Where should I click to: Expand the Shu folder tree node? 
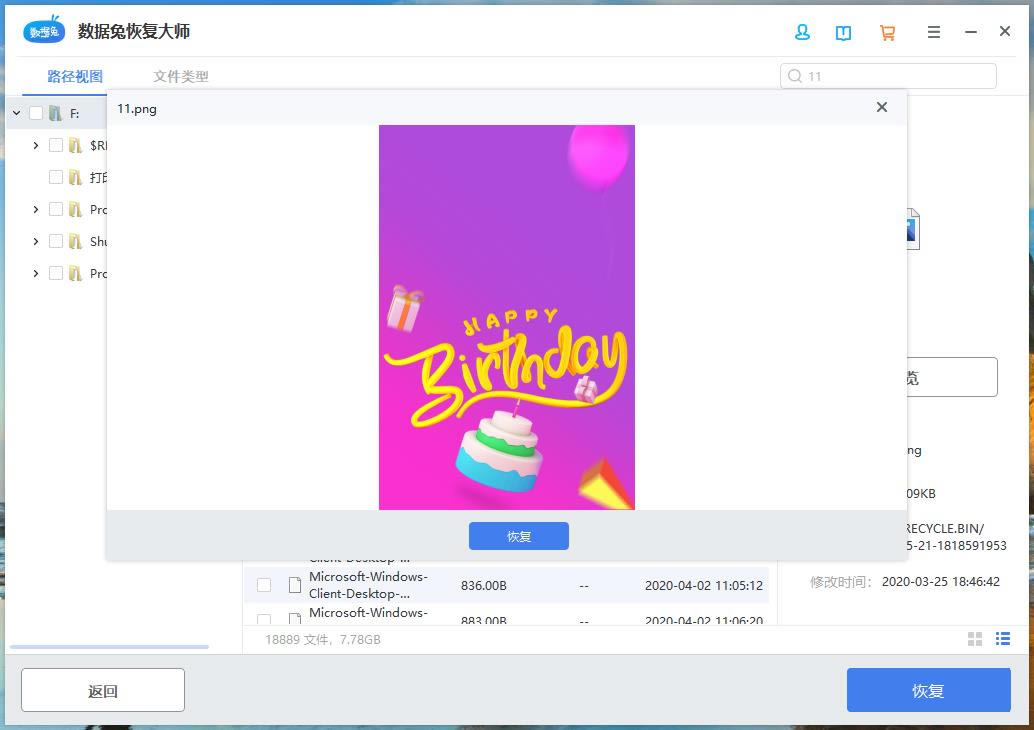pyautogui.click(x=36, y=241)
